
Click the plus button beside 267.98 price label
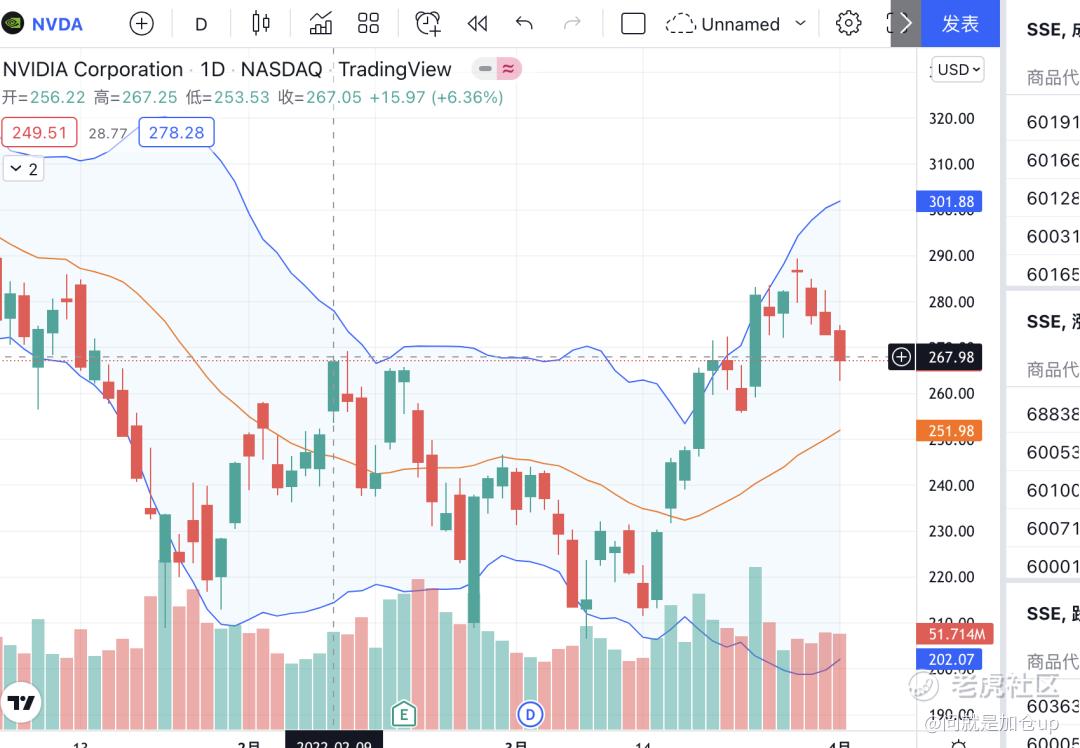[901, 357]
